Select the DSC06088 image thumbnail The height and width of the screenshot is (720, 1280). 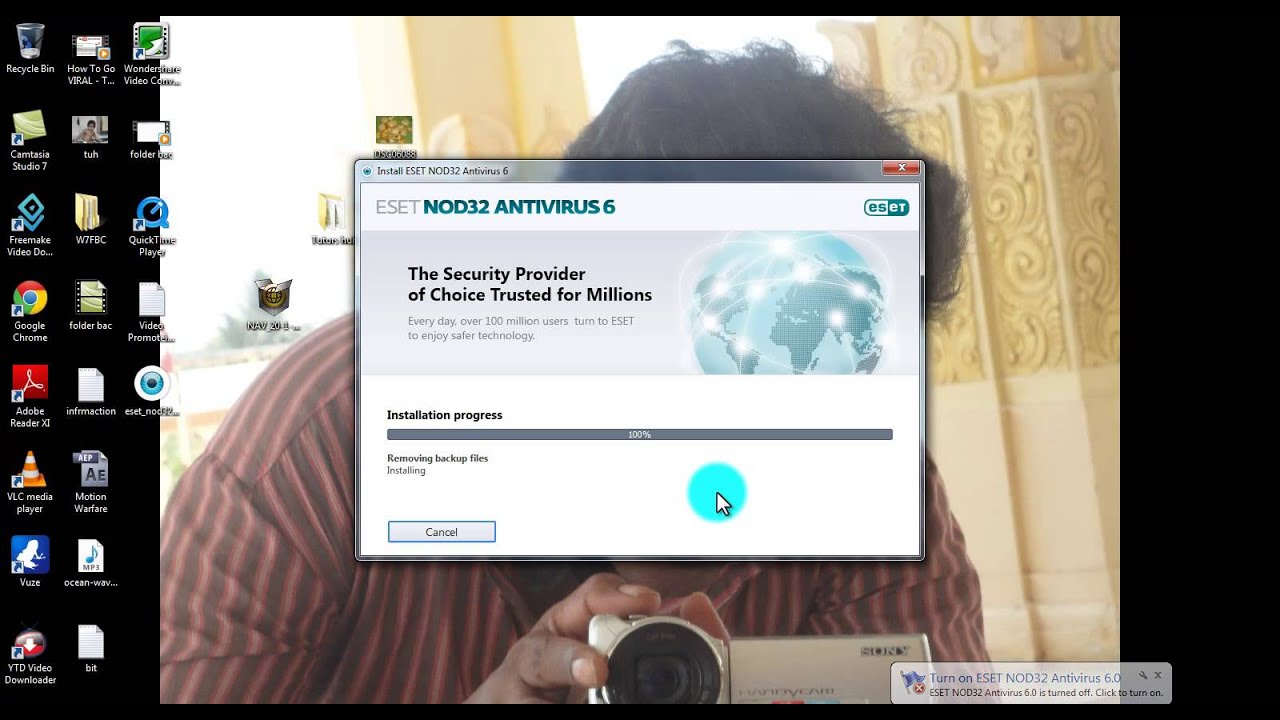pyautogui.click(x=394, y=137)
